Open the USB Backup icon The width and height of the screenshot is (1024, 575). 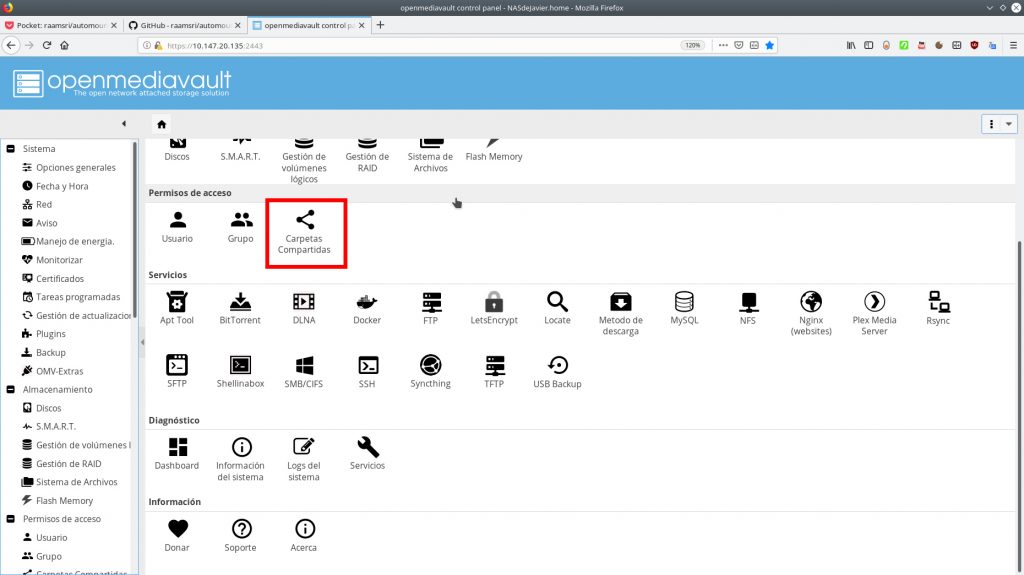coord(557,371)
